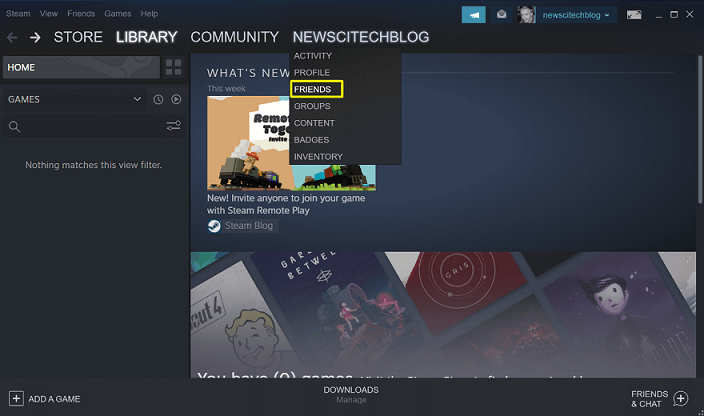Maximize the Steam window
The image size is (704, 416).
coord(674,15)
